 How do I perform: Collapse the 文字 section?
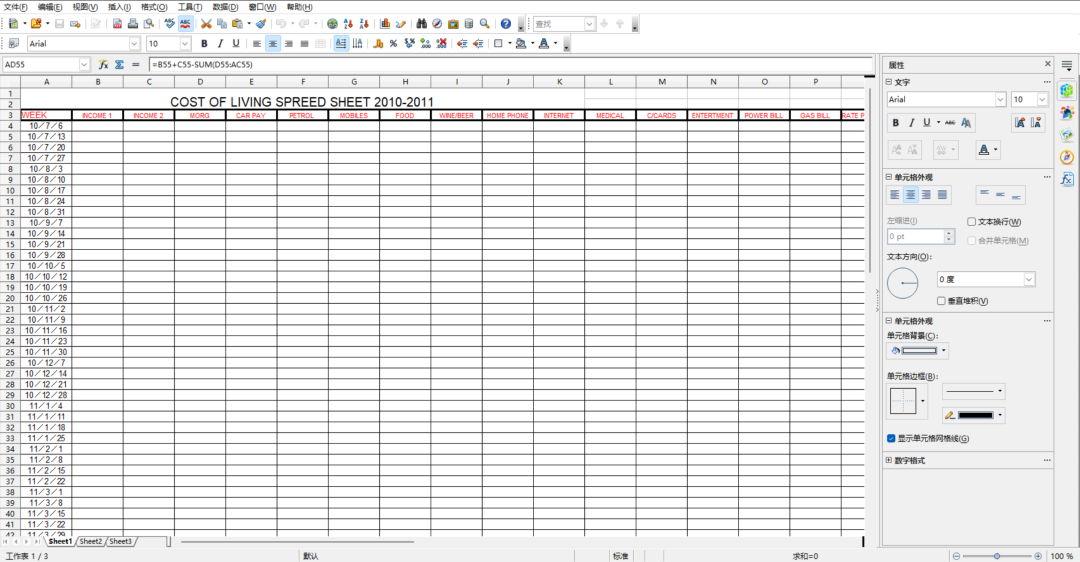[889, 82]
